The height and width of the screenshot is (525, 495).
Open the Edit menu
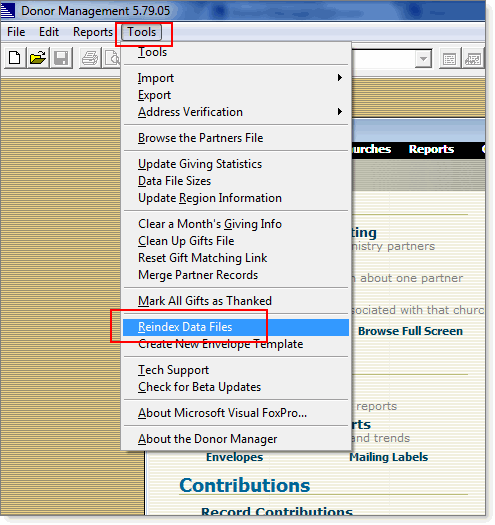click(x=49, y=32)
